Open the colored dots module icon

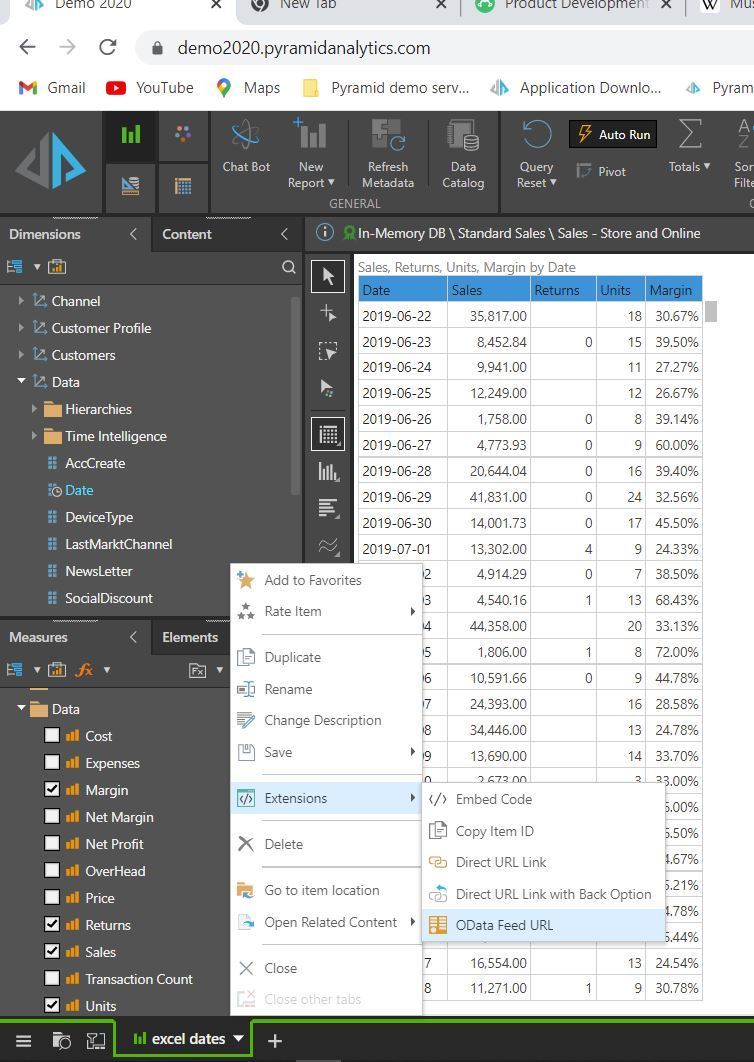coord(183,134)
